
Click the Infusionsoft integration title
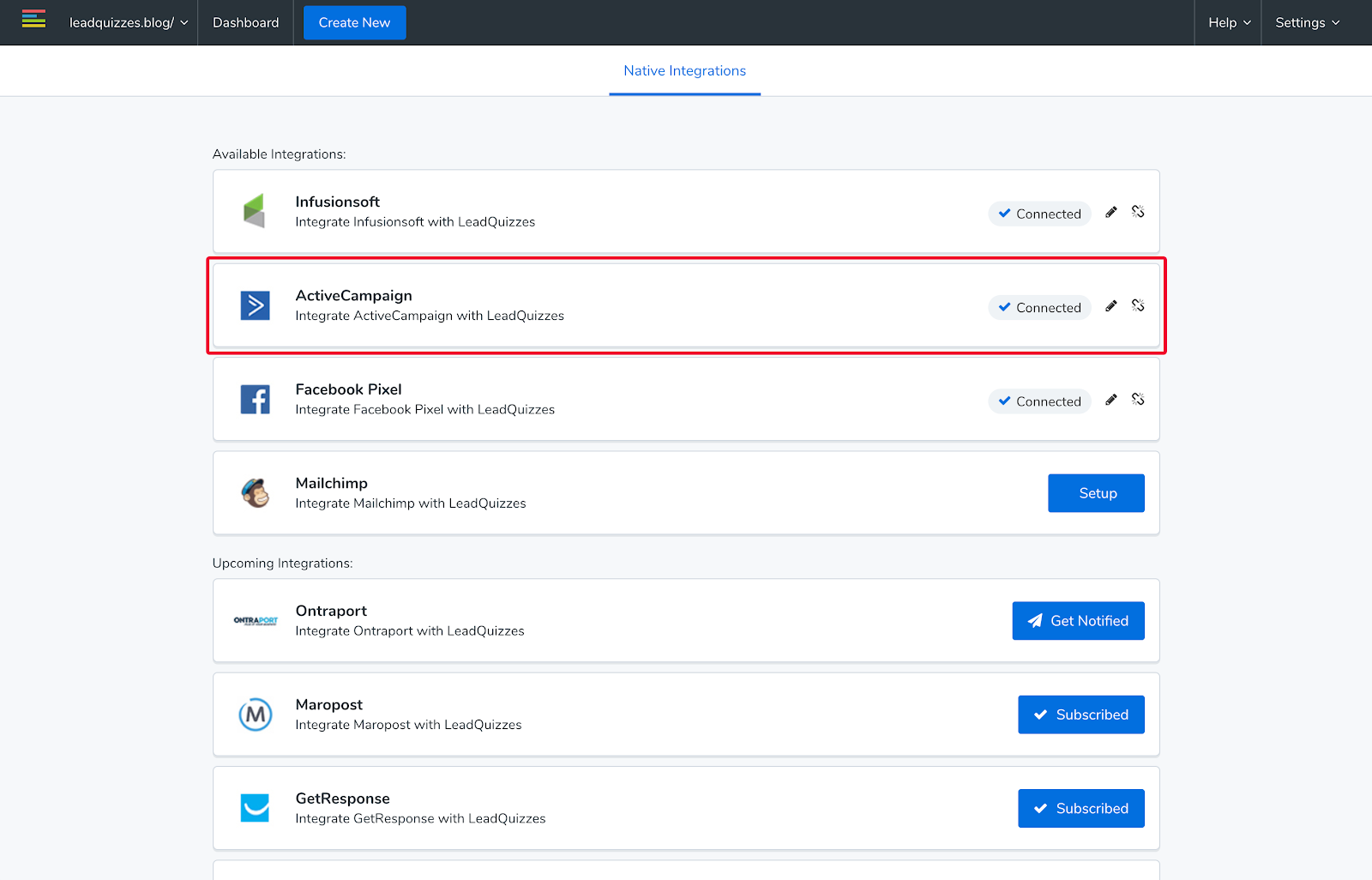tap(337, 202)
